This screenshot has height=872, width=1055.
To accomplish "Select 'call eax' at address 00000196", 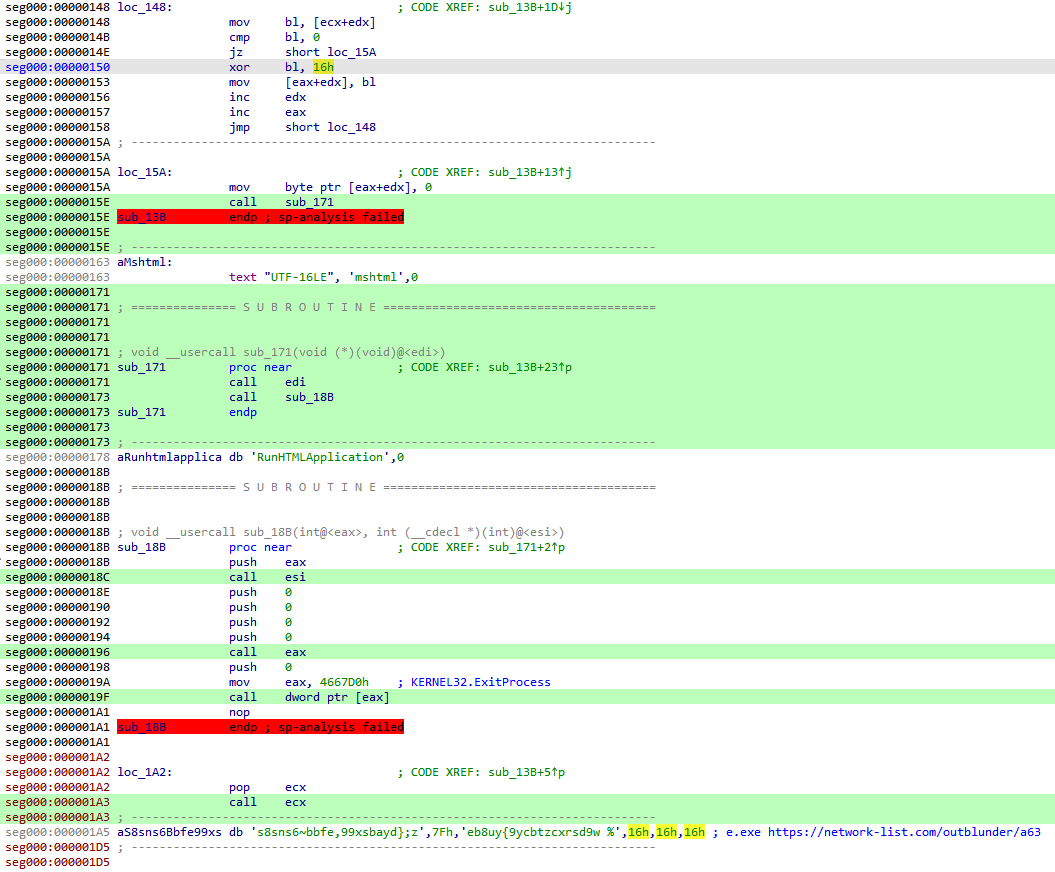I will (267, 653).
